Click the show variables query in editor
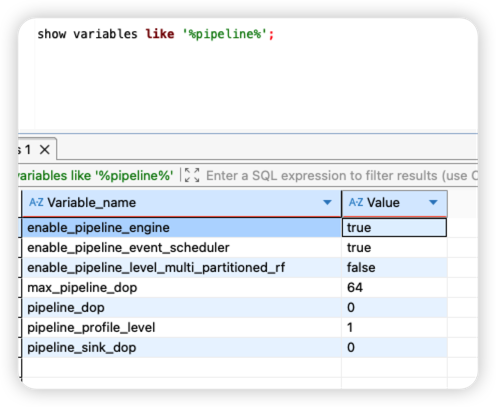This screenshot has height=407, width=496. (x=155, y=34)
